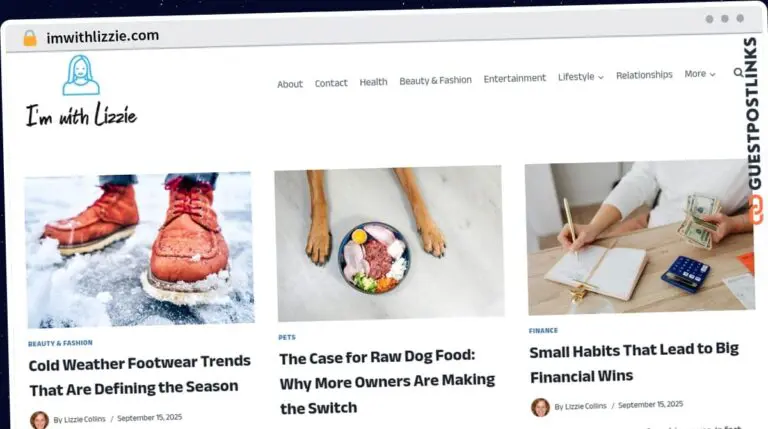Expand the More dropdown menu
This screenshot has width=768, height=429.
click(x=699, y=74)
